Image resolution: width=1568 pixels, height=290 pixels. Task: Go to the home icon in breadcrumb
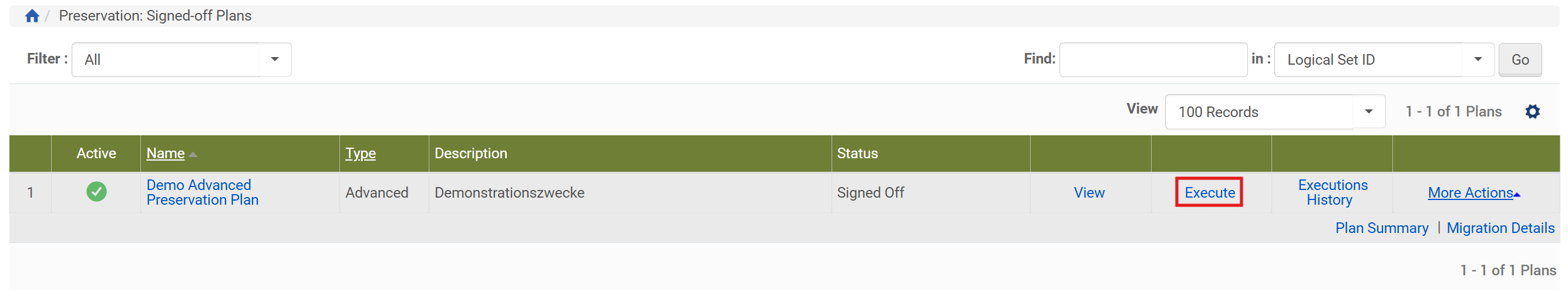coord(32,16)
